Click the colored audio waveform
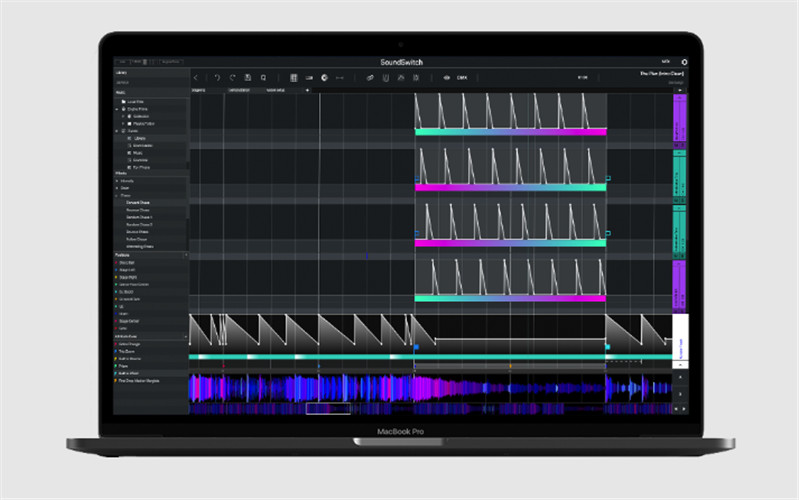This screenshot has width=799, height=500. tap(431, 388)
